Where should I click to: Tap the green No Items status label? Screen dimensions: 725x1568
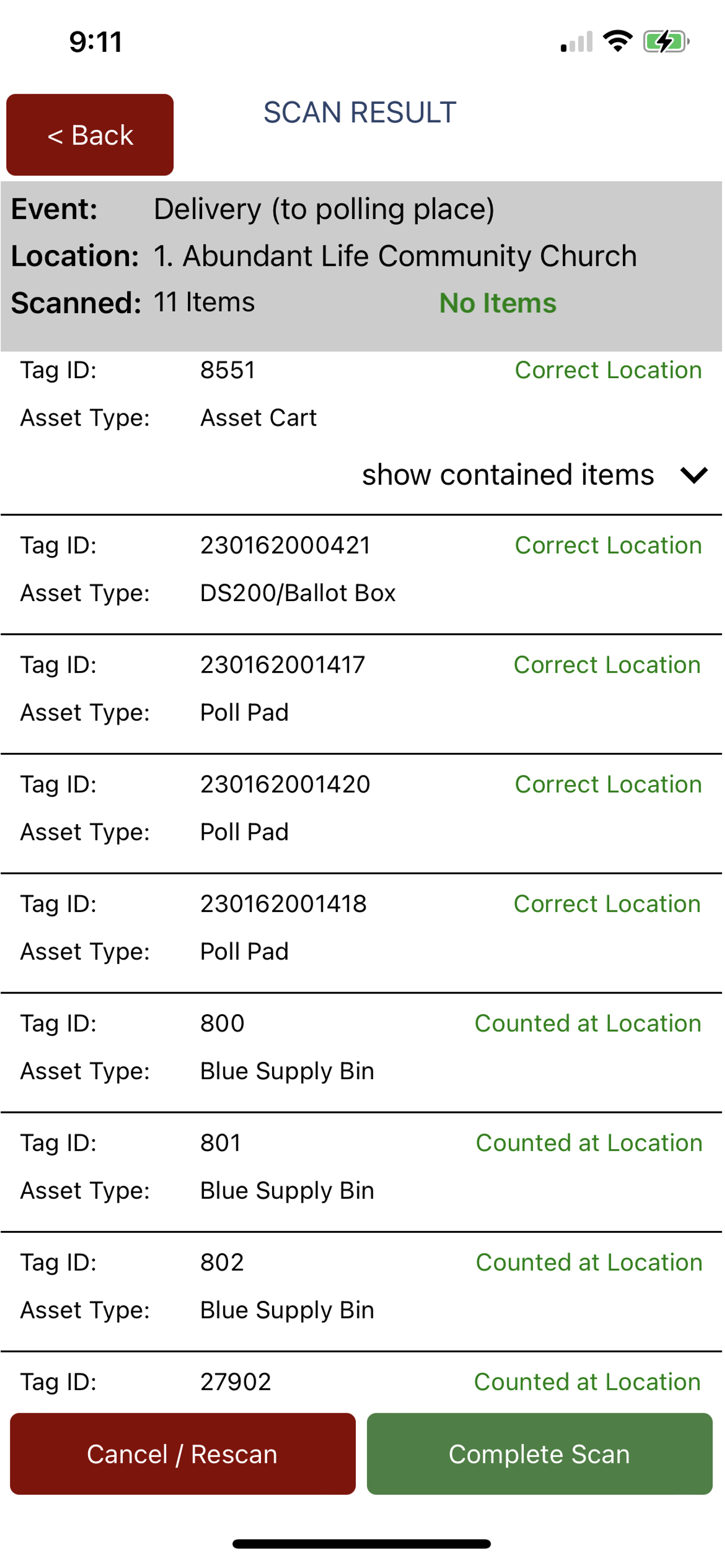(x=498, y=303)
